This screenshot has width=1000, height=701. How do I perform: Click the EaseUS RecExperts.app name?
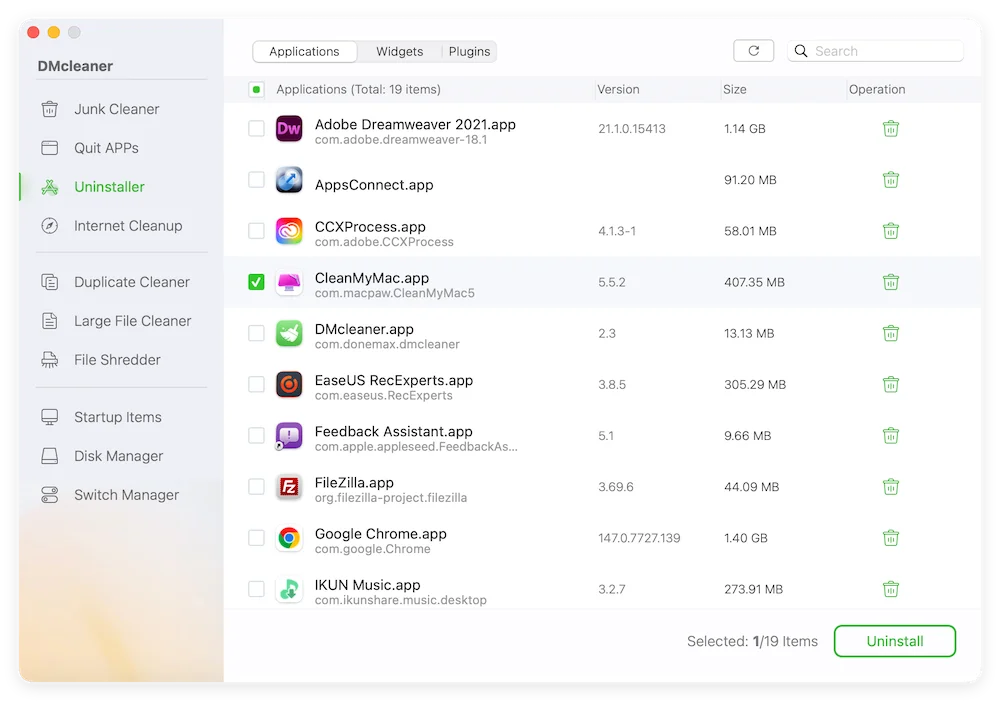coord(393,380)
